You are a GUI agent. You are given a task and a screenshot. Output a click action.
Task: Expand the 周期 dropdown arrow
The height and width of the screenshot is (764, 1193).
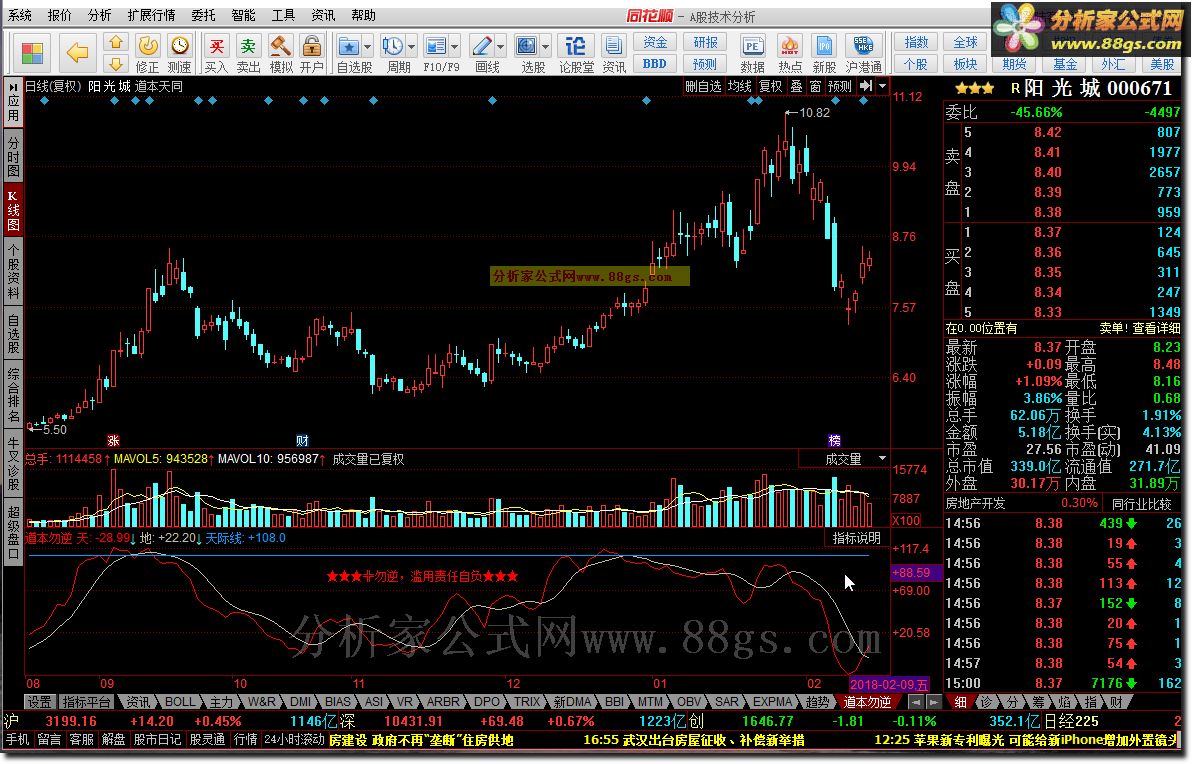tap(412, 47)
